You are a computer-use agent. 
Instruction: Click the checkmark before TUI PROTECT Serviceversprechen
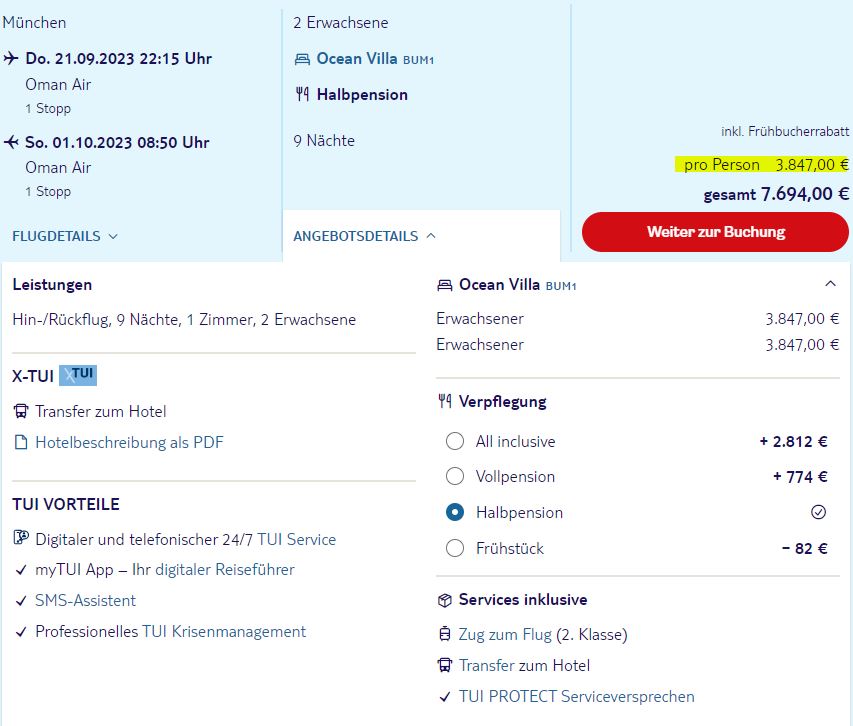(444, 697)
